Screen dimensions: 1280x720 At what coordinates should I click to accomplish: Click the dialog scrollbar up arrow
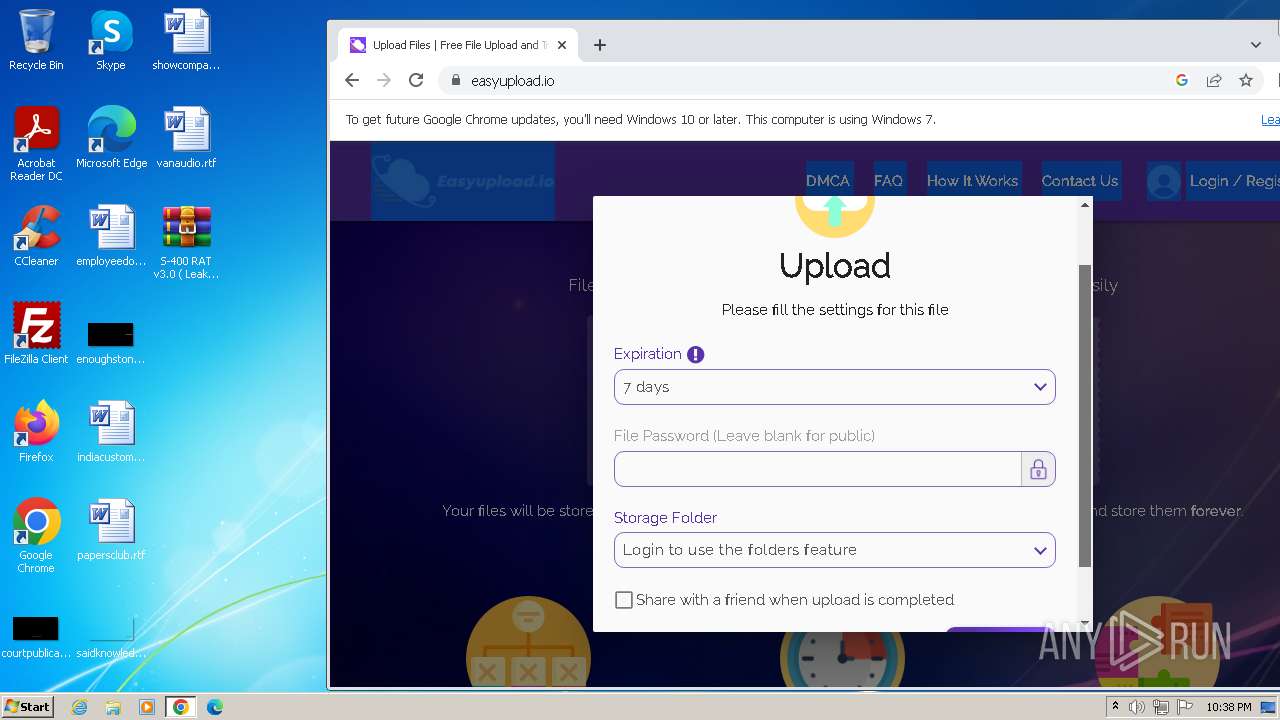point(1084,204)
